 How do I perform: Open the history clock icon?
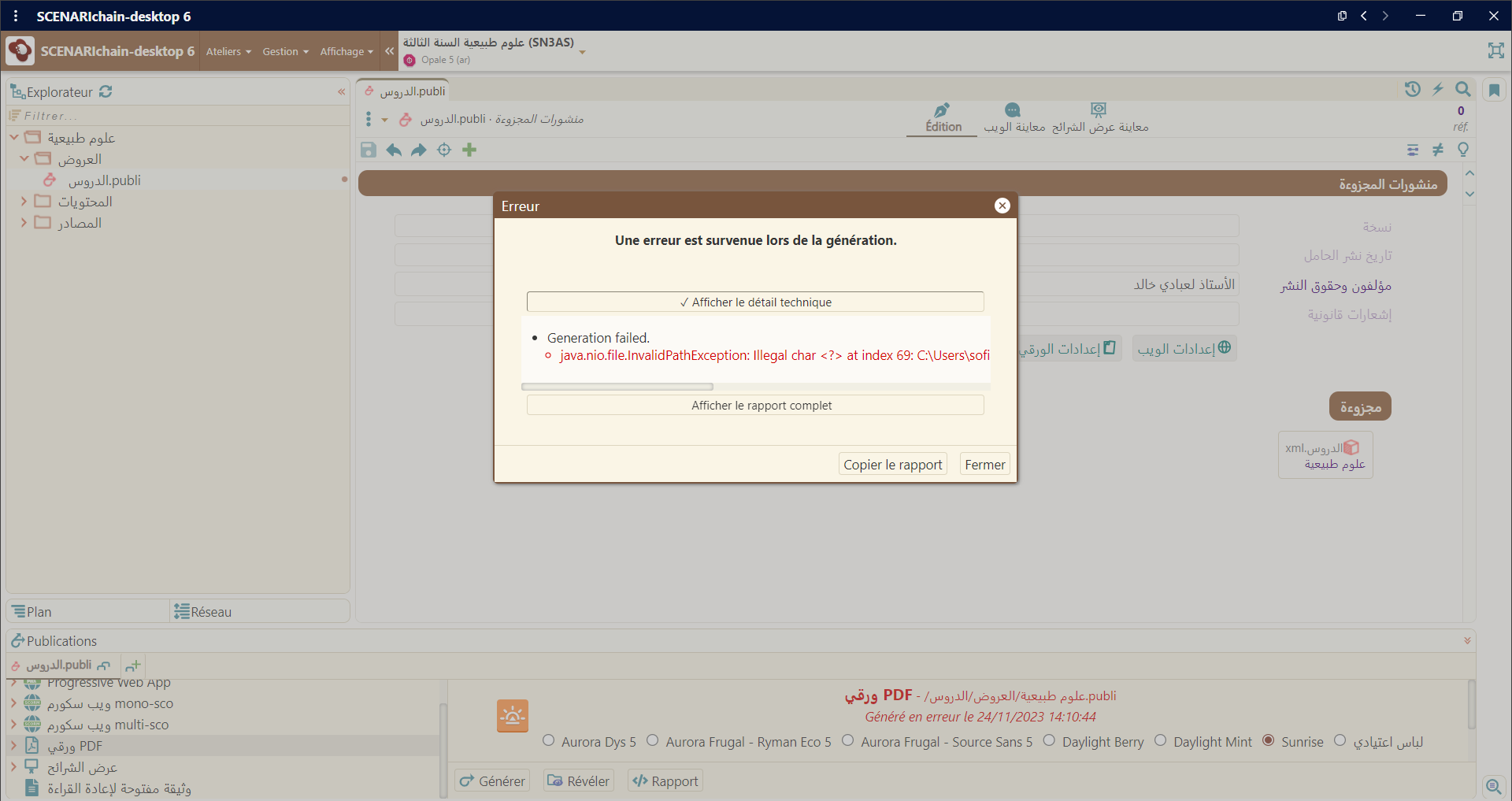[x=1413, y=89]
